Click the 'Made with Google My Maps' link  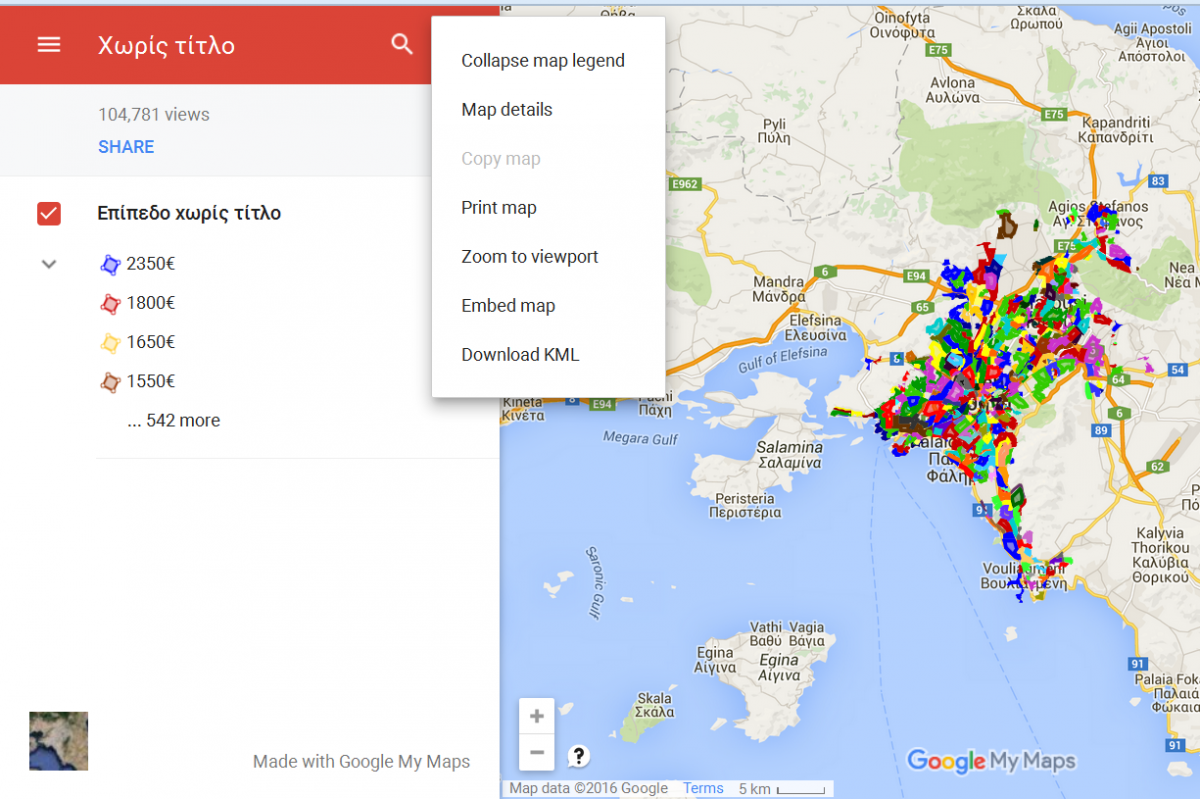pos(361,762)
